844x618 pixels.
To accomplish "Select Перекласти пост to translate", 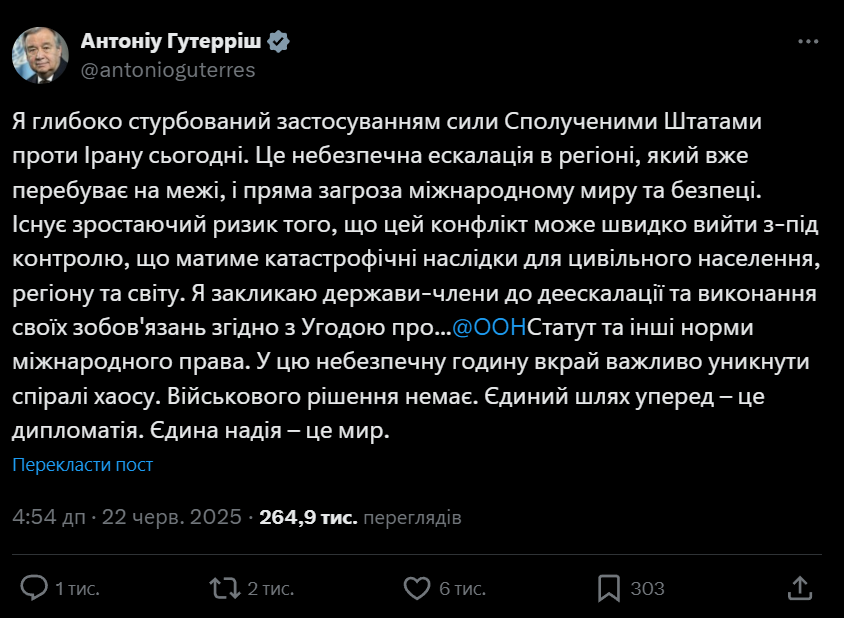I will (82, 464).
